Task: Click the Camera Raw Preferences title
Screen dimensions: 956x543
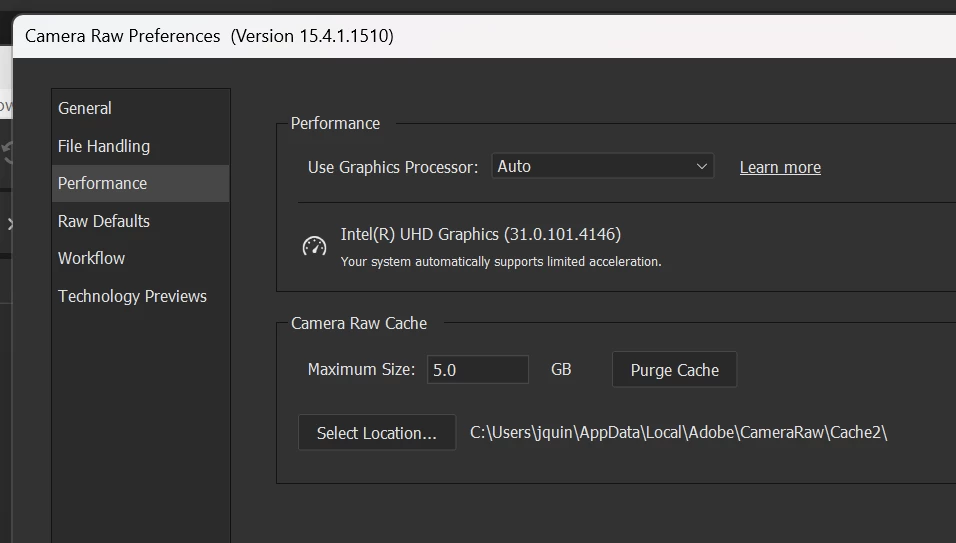Action: point(209,36)
